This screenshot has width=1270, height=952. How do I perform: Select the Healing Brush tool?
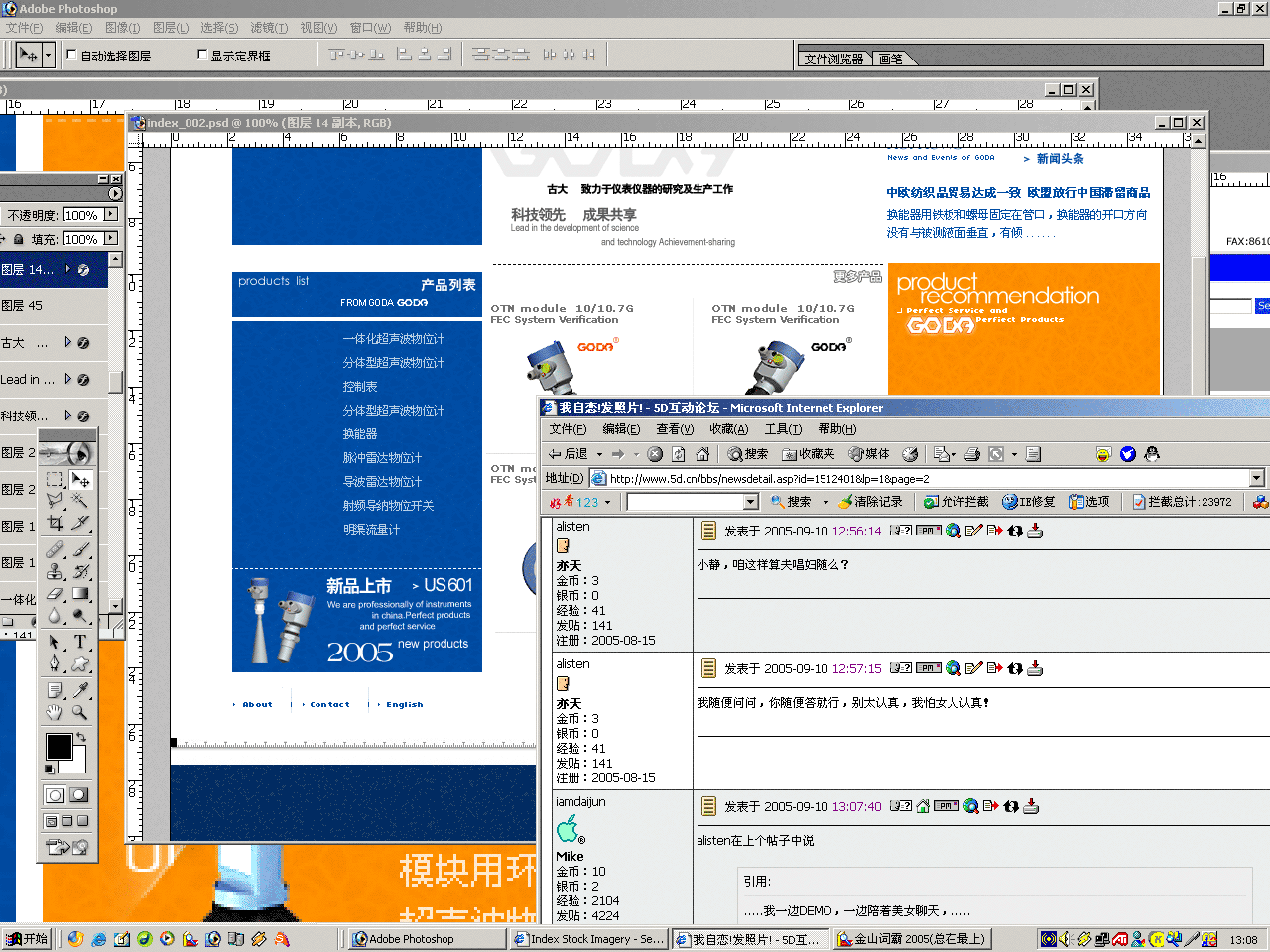(55, 549)
